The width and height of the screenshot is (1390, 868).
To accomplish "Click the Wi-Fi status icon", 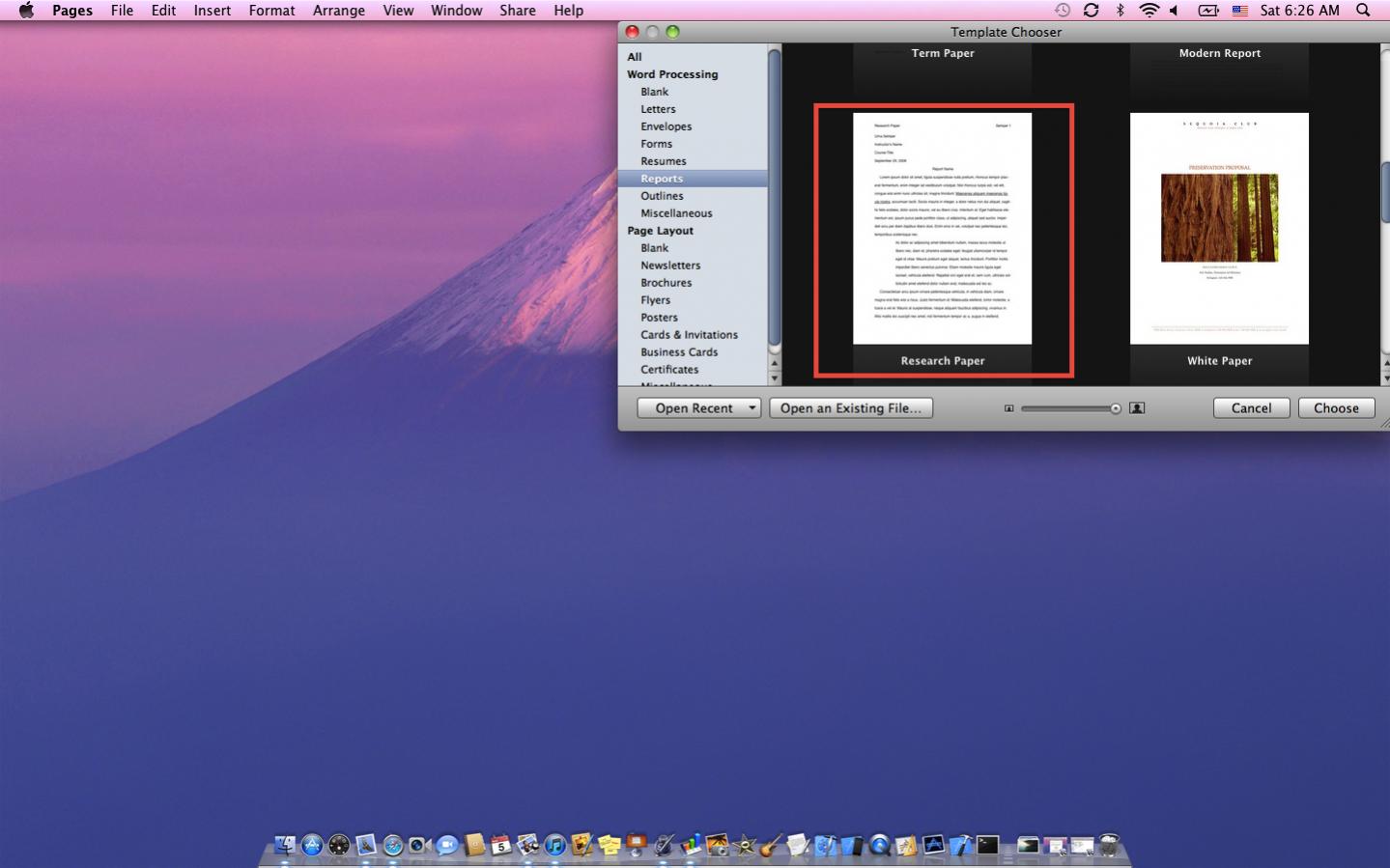I will click(1149, 10).
